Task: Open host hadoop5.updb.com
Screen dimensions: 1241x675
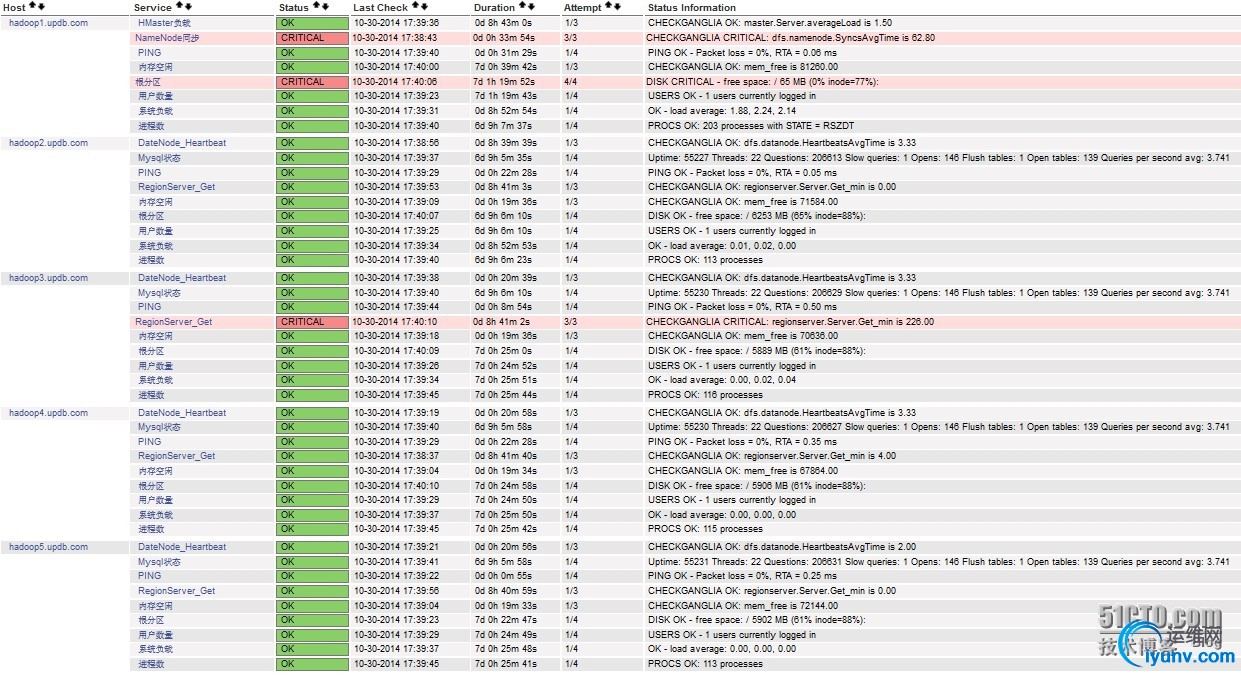Action: pyautogui.click(x=48, y=547)
